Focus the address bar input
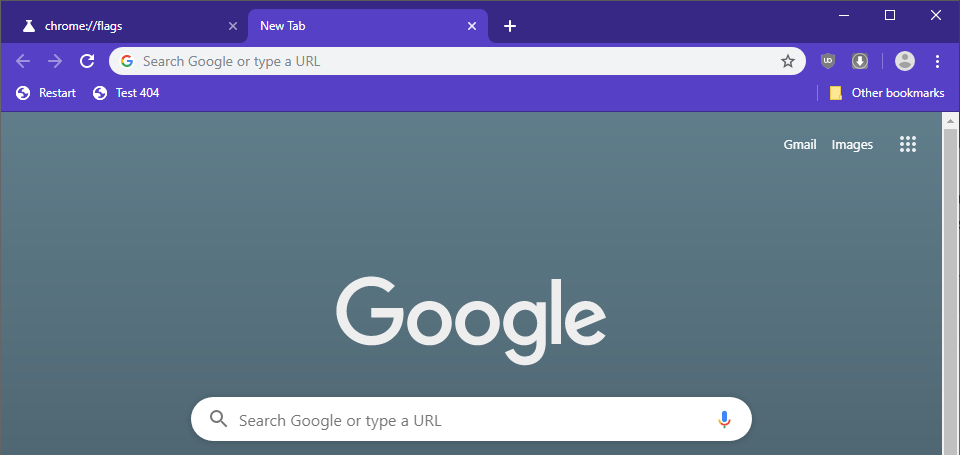Screen dimensions: 960x455 [x=457, y=61]
